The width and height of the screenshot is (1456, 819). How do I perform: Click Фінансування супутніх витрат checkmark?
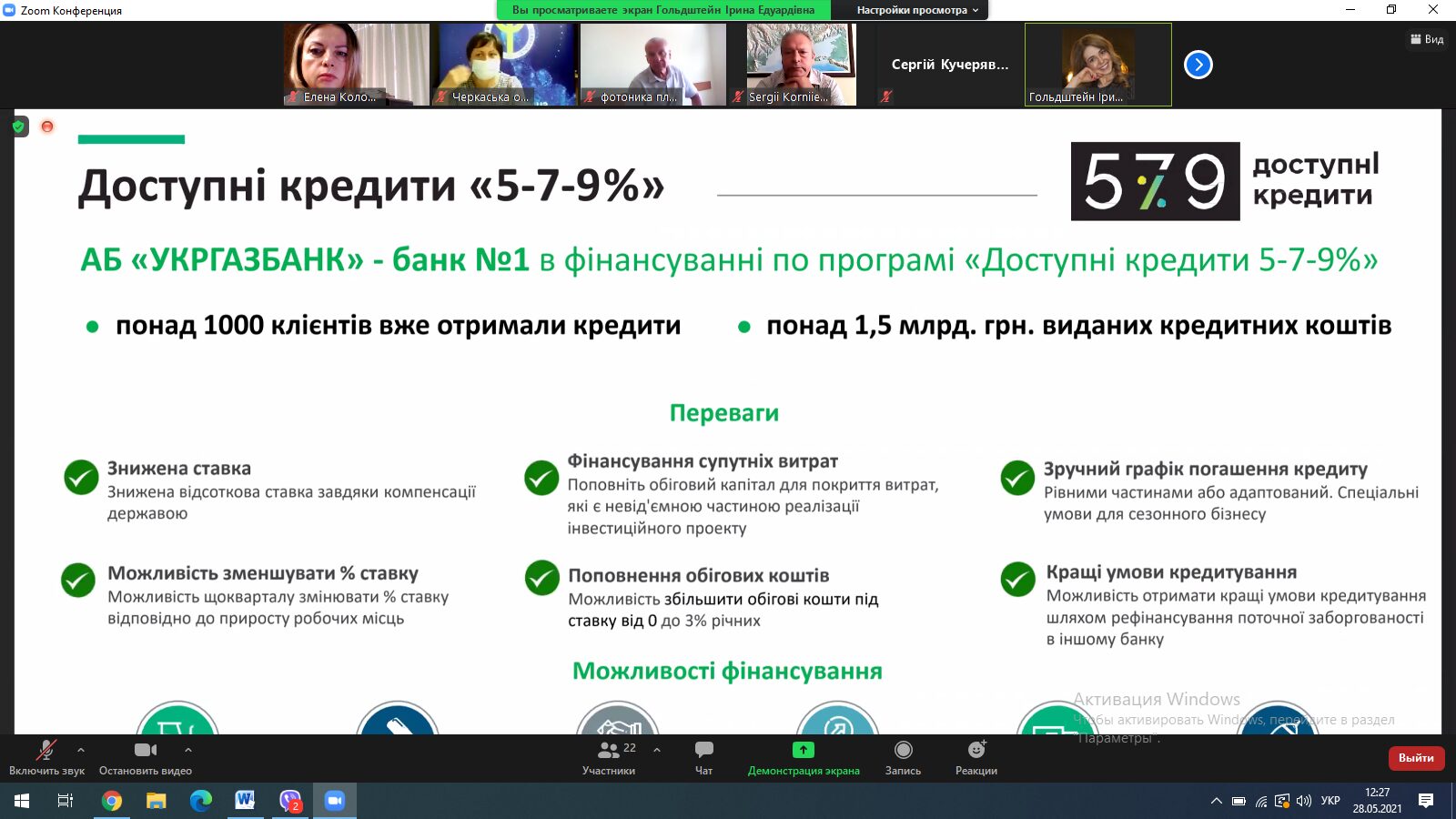coord(541,477)
